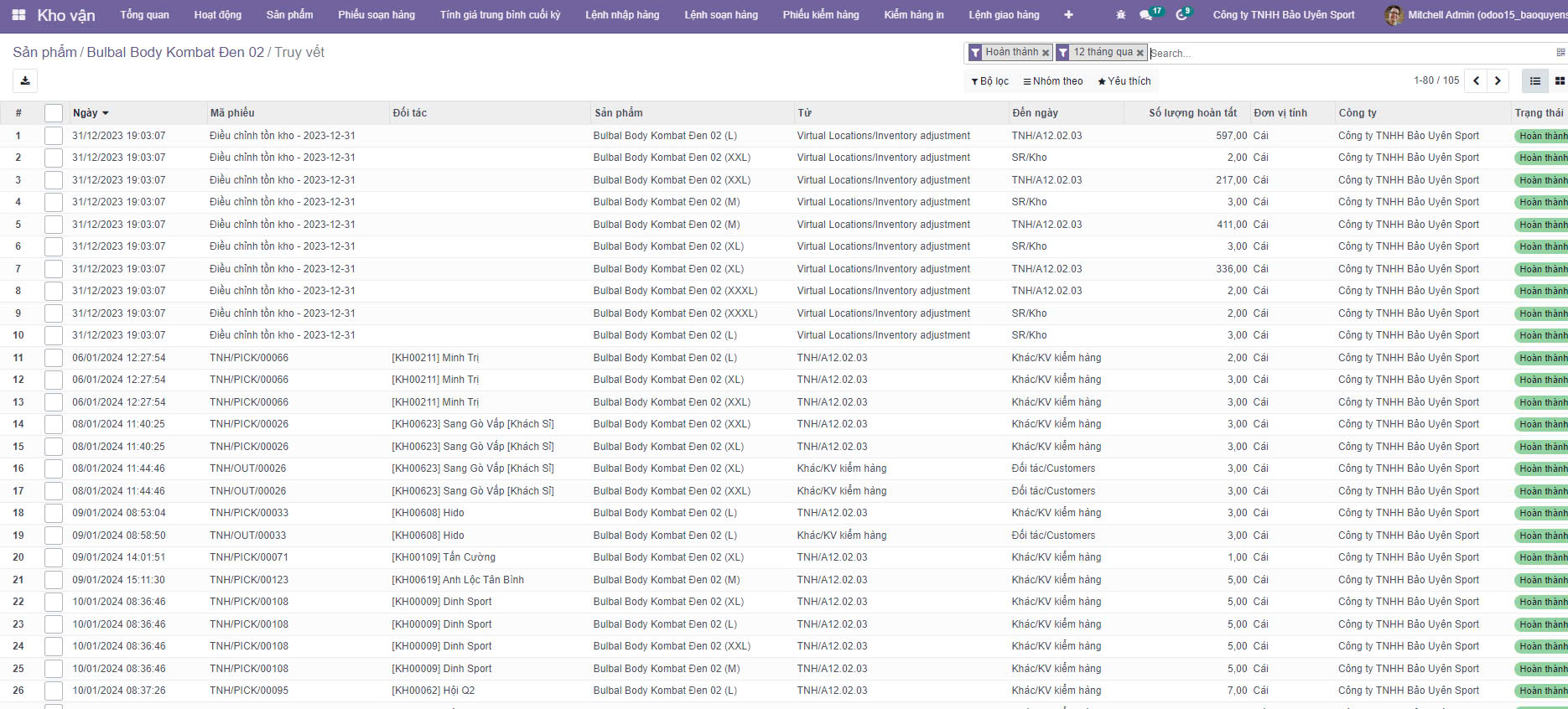Open the chat messages icon
The image size is (1568, 709).
(1146, 15)
